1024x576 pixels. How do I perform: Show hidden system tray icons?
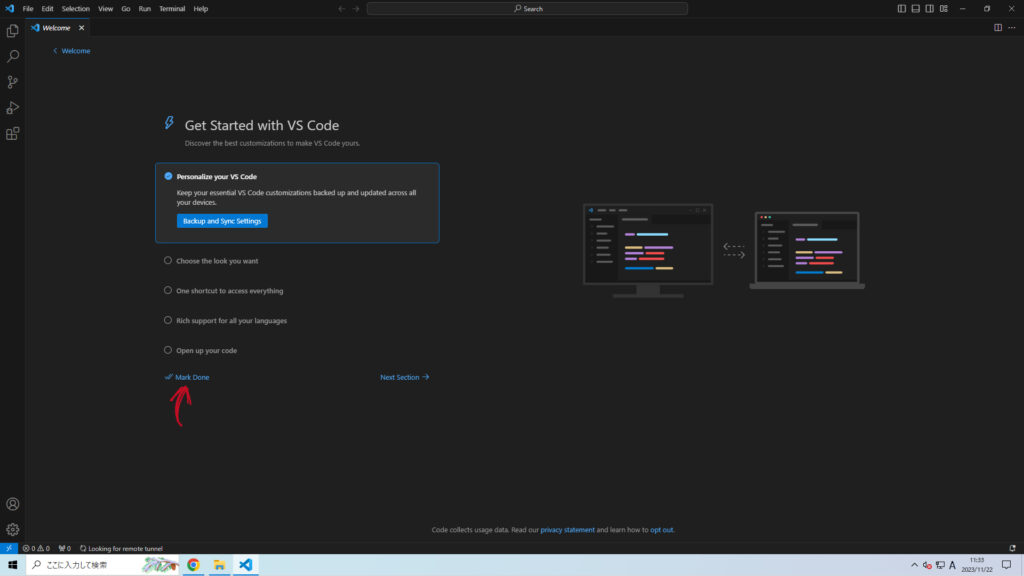click(914, 565)
